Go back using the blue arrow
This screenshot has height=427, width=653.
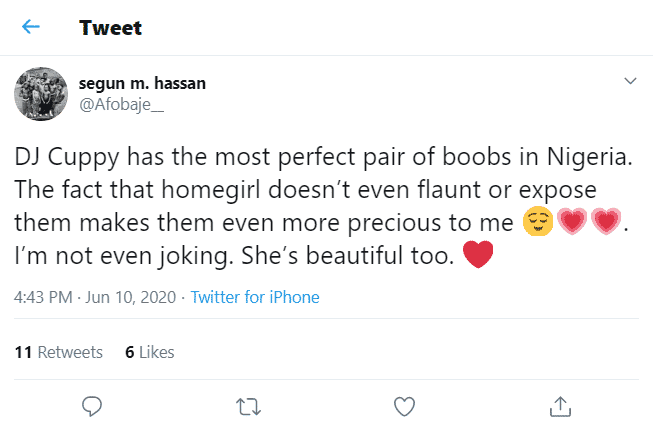point(31,27)
